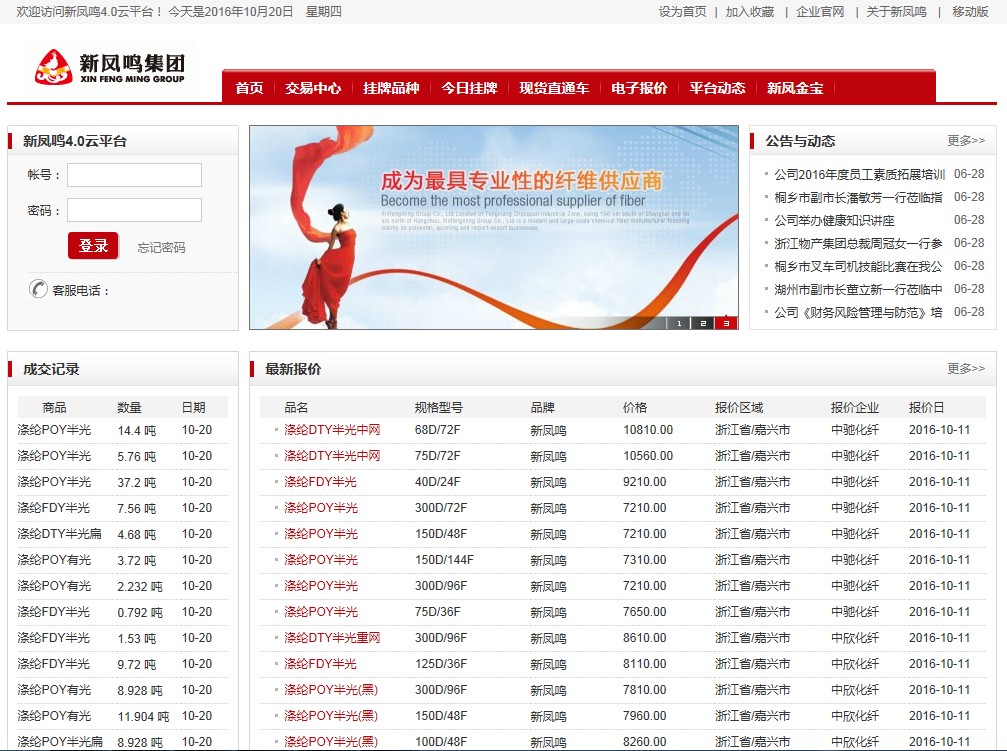Screen dimensions: 1007x751
Task: Click 更多>> in 公告与动态 panel
Action: coord(966,140)
